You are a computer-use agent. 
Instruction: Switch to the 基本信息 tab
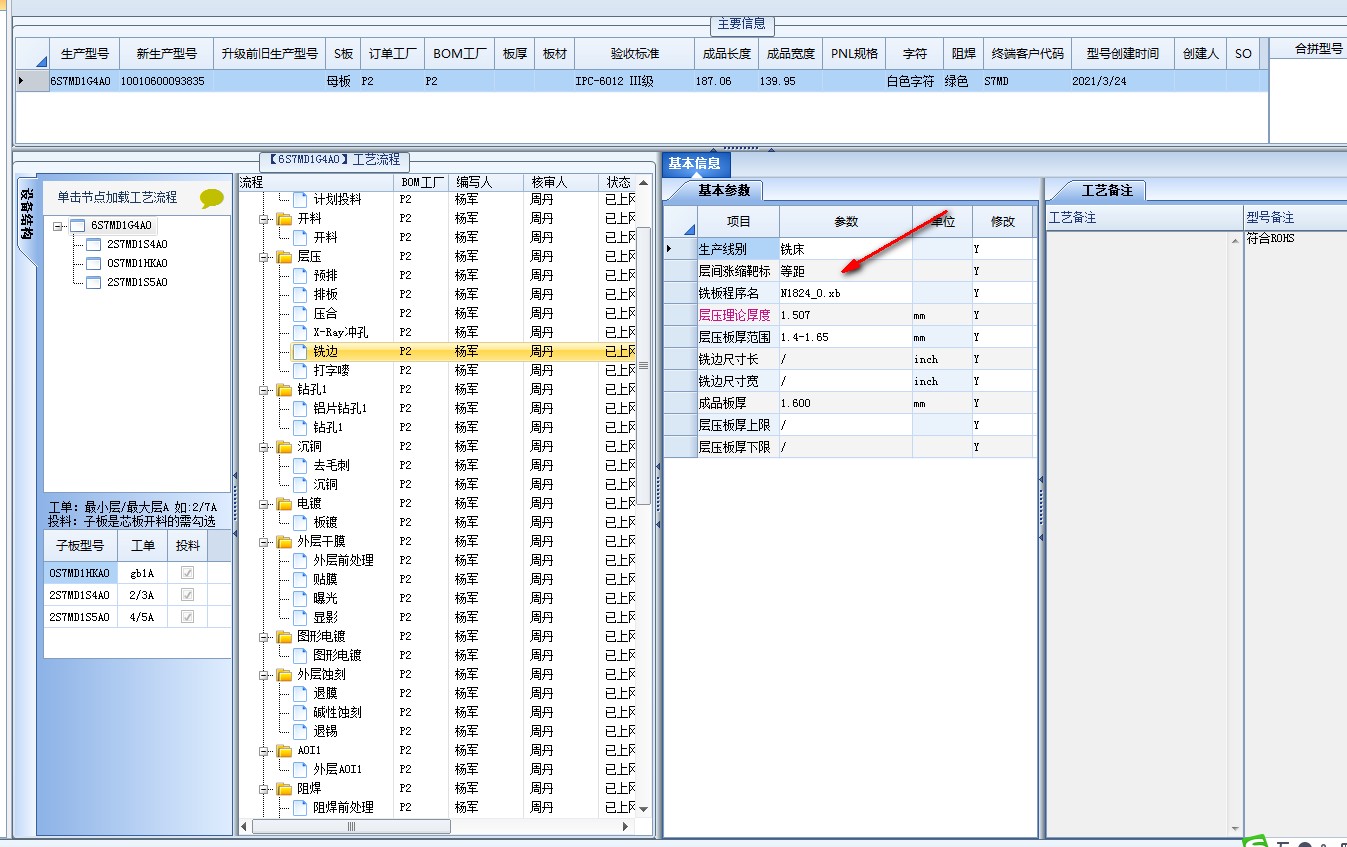pos(695,164)
